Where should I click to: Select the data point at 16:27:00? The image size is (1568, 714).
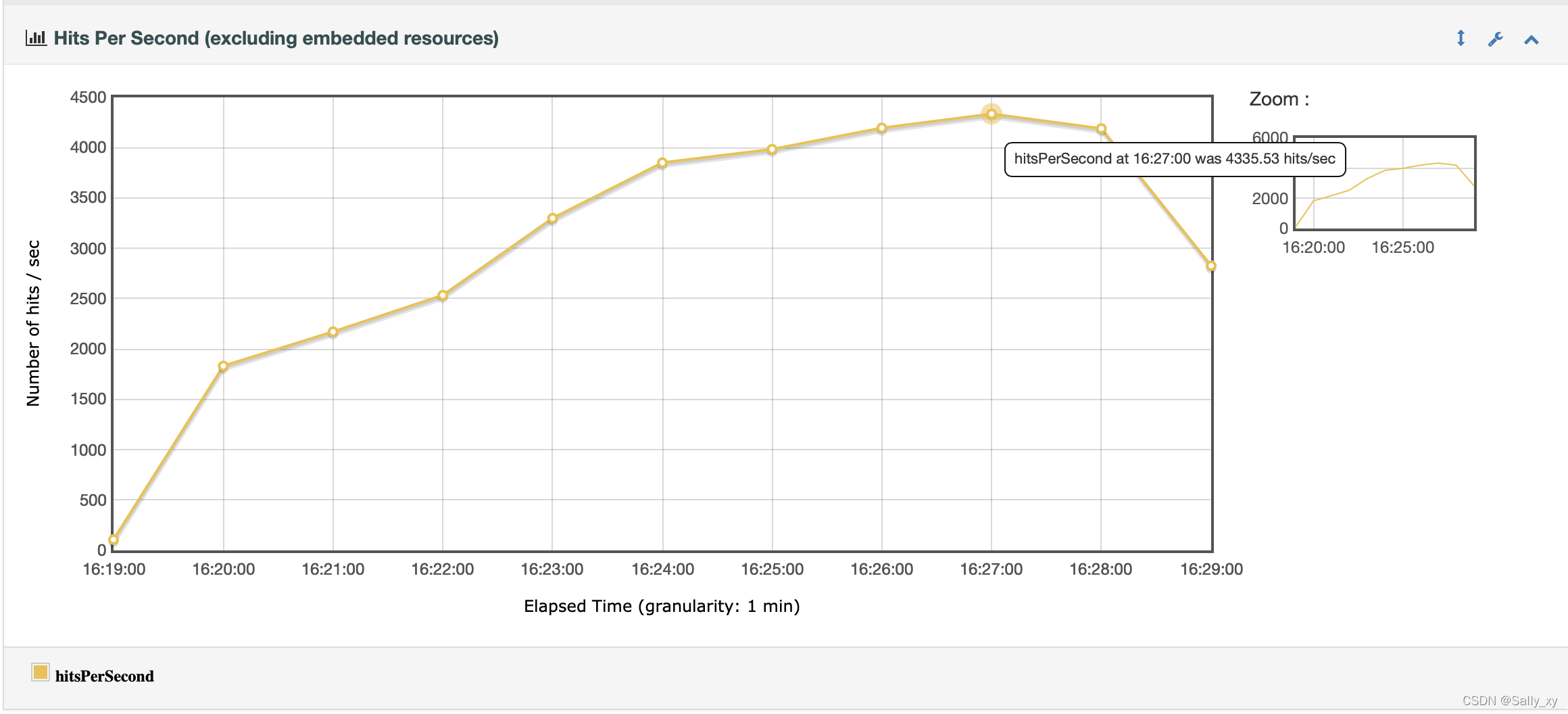tap(991, 114)
